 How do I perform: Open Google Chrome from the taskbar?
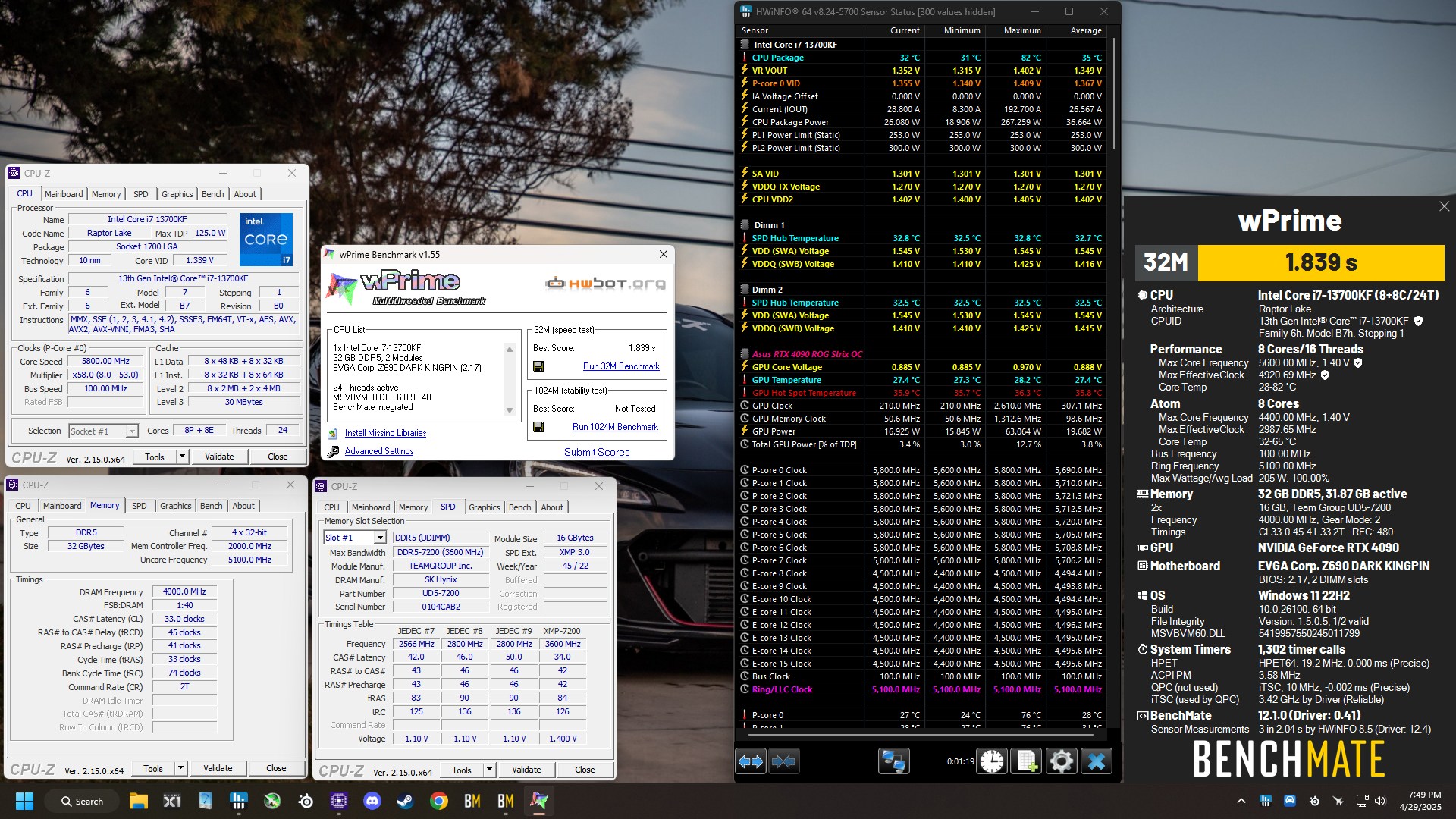(439, 801)
